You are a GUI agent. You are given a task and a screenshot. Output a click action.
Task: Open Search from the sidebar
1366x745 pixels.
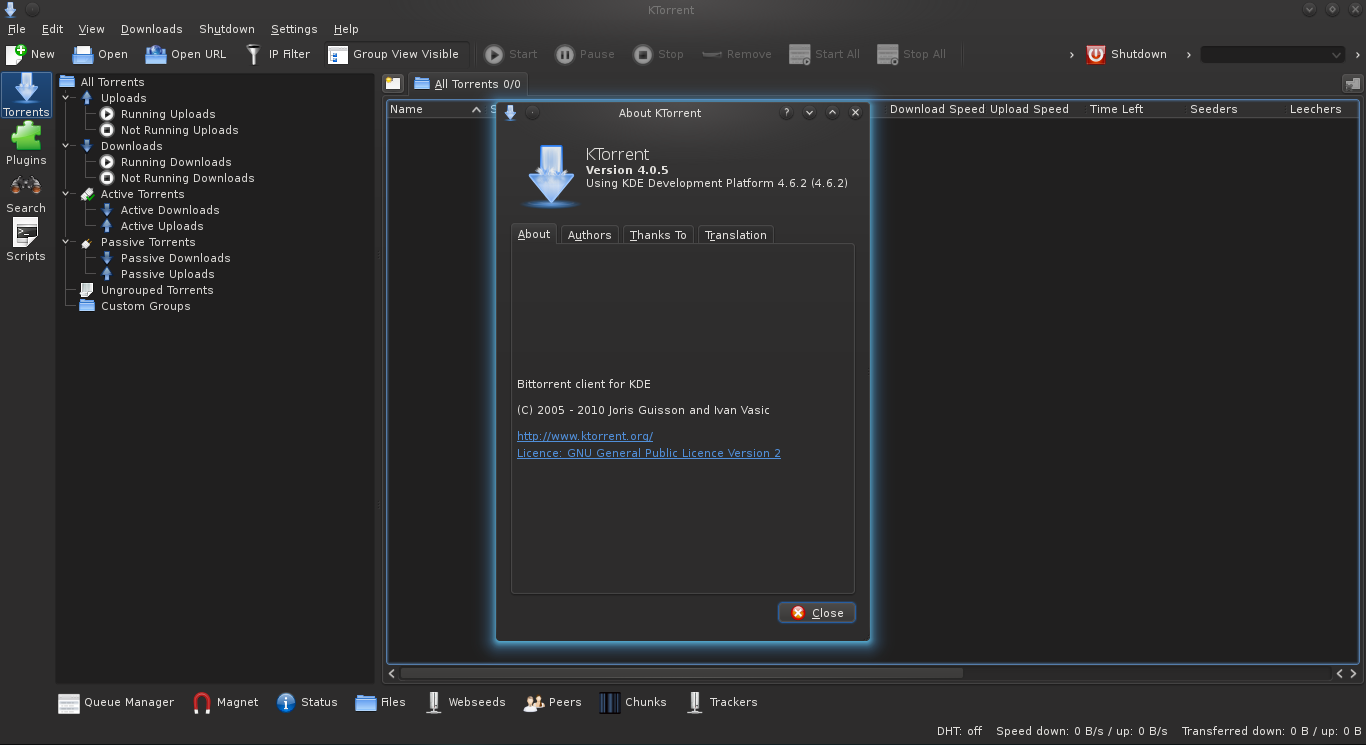(26, 191)
